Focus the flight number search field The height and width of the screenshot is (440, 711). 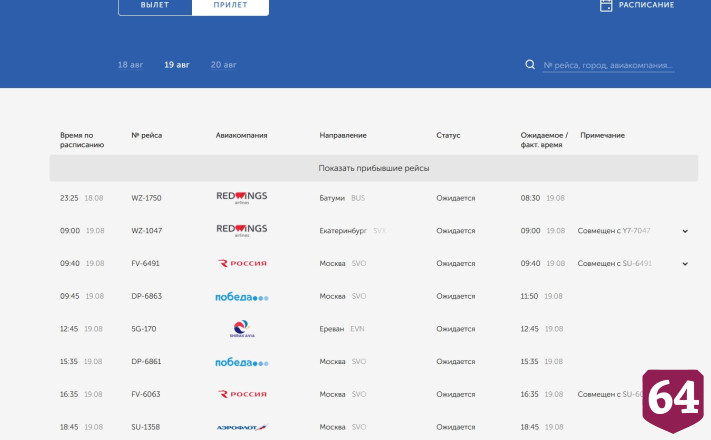tap(608, 65)
